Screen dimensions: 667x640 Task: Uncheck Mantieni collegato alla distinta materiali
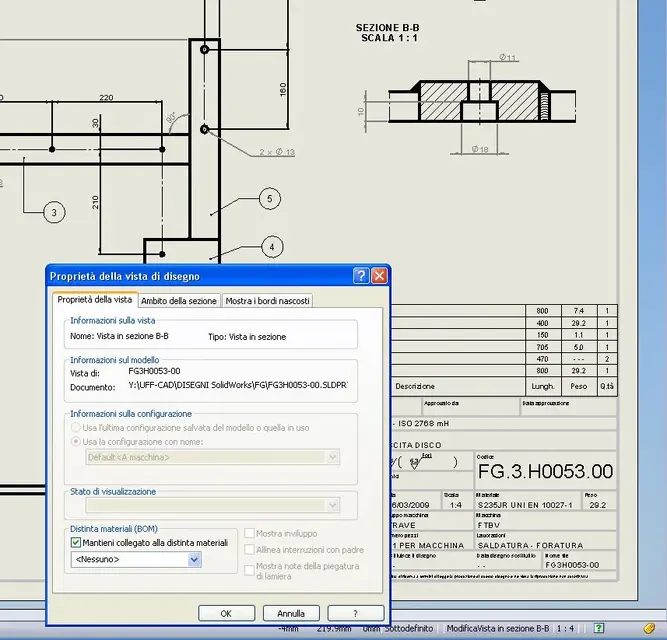77,543
